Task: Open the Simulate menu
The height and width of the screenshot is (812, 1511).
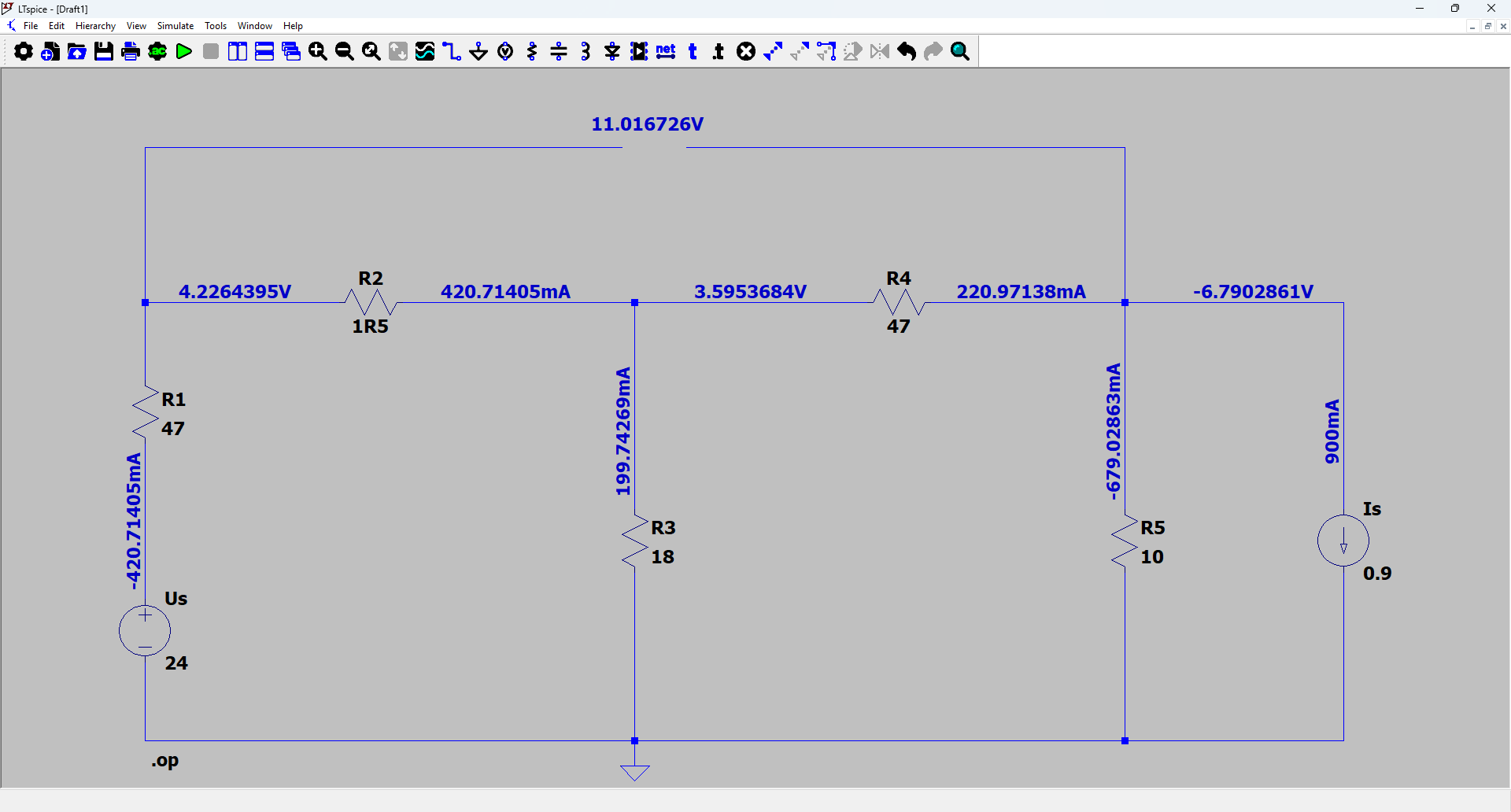Action: 175,26
